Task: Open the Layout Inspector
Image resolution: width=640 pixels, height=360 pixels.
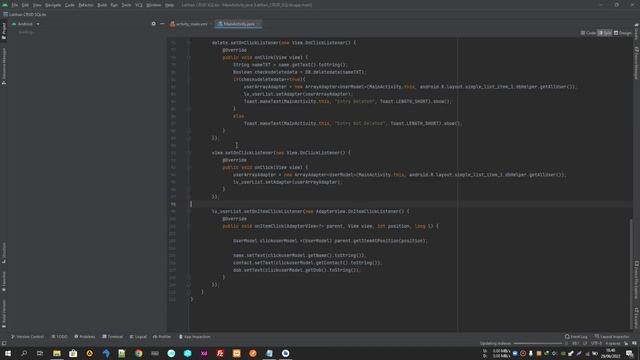Action: click(612, 337)
